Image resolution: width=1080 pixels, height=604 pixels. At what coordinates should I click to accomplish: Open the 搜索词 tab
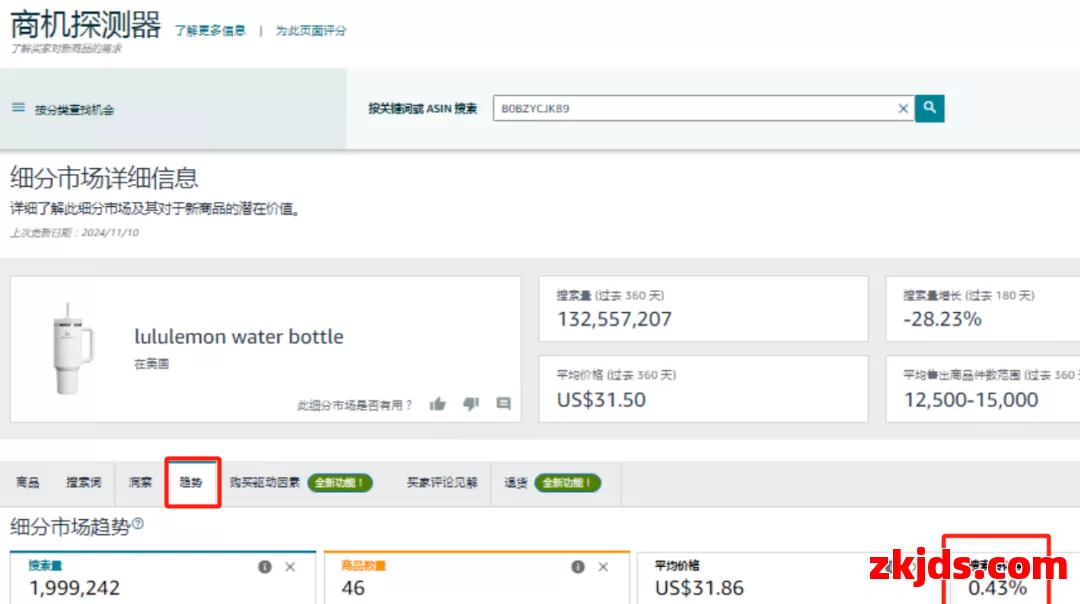pyautogui.click(x=83, y=483)
